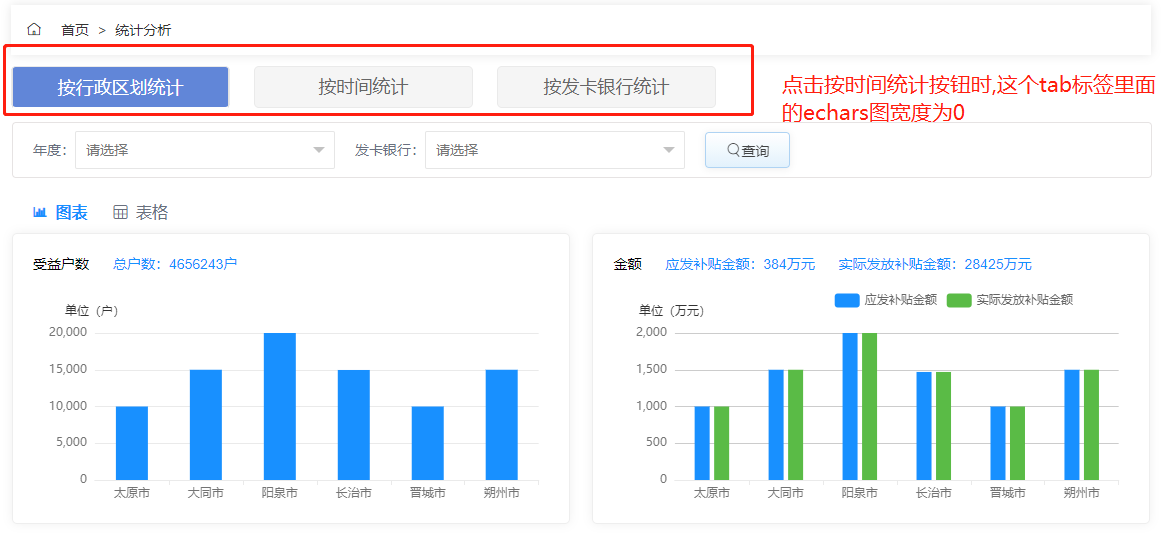Click green 太原市 bar in 金额 chart
Screen dimensions: 1170x546
(x=722, y=443)
